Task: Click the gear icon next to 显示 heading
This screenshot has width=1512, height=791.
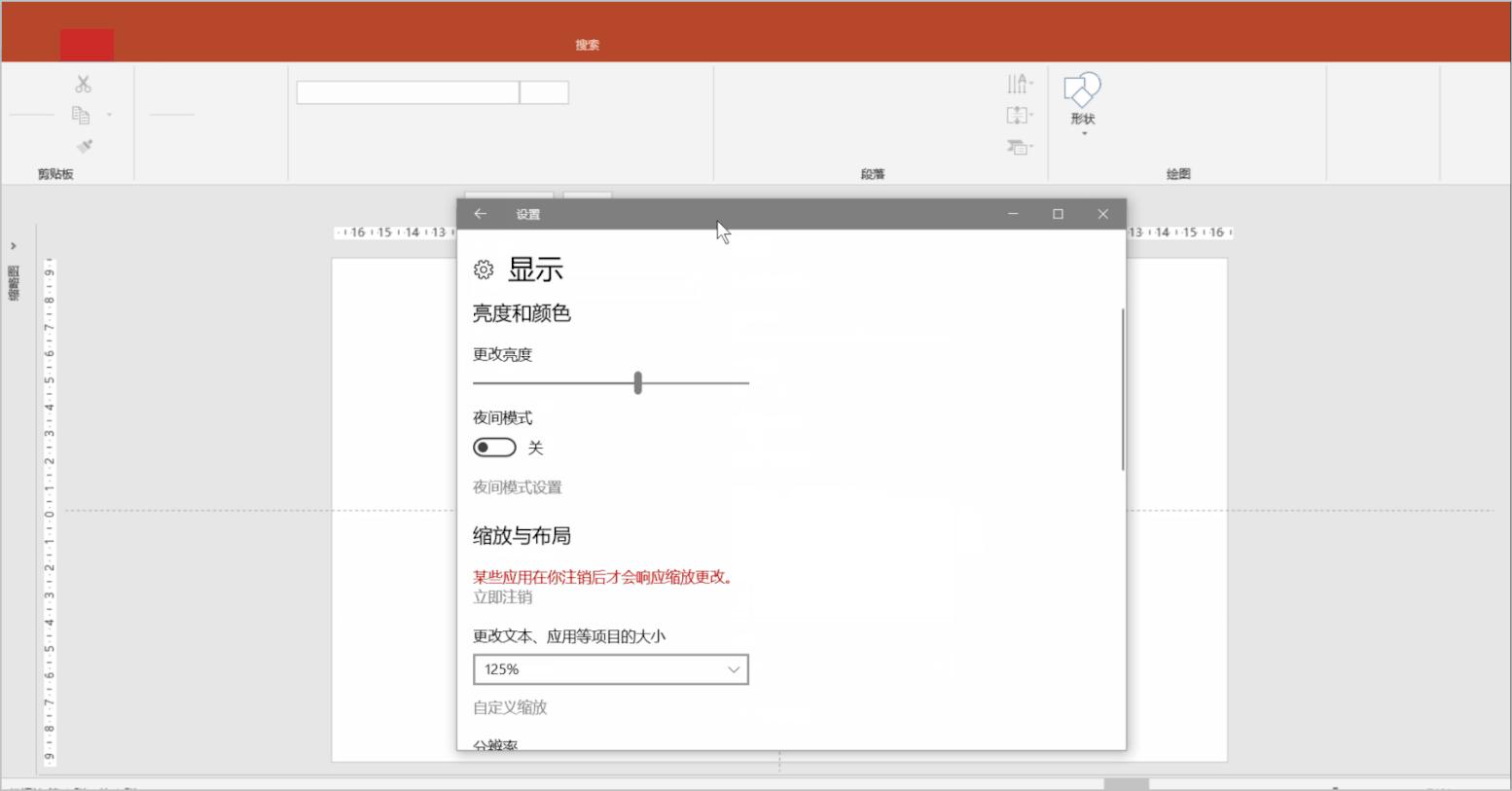Action: [484, 270]
